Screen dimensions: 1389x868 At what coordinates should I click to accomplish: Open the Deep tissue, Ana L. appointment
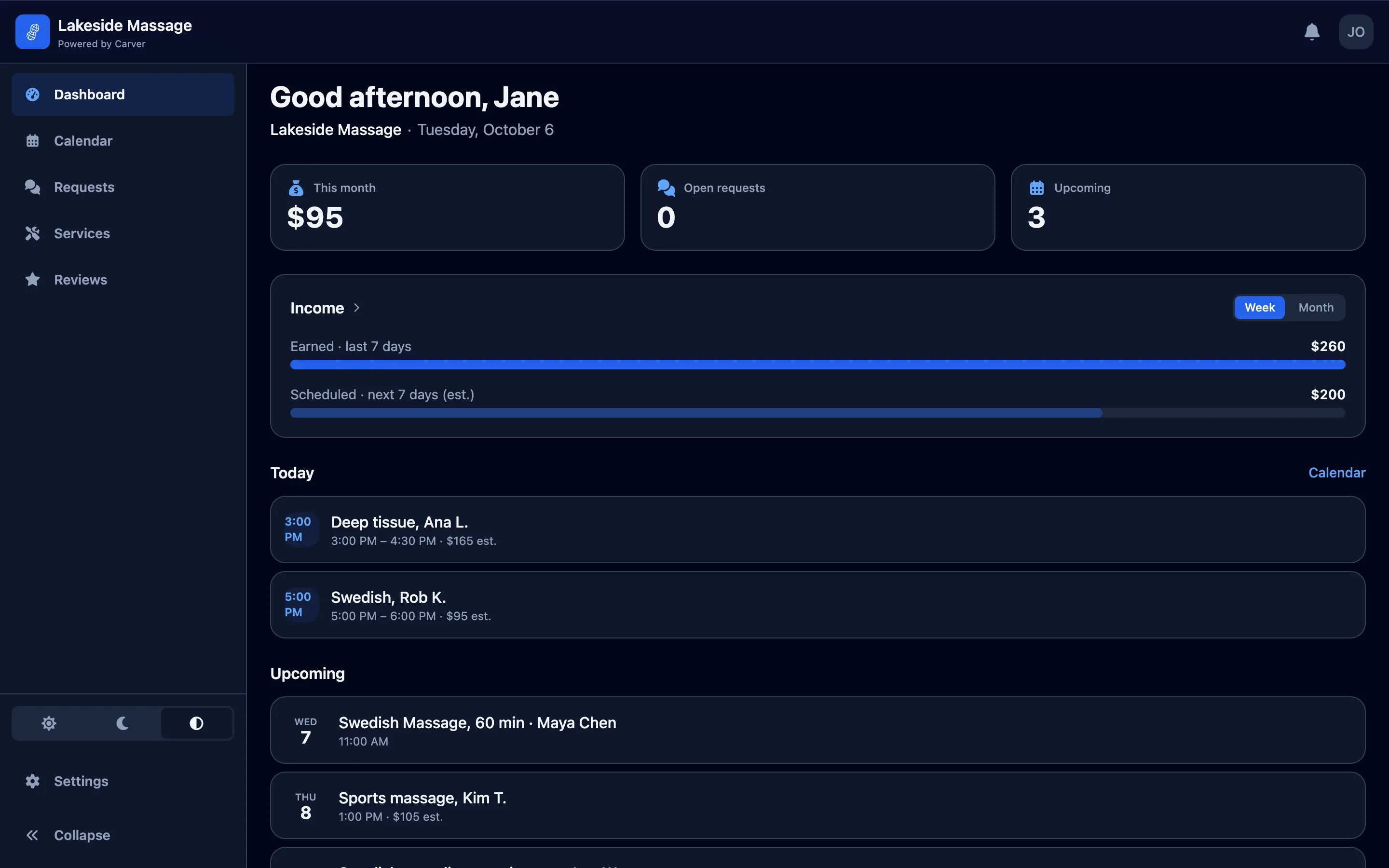click(817, 529)
